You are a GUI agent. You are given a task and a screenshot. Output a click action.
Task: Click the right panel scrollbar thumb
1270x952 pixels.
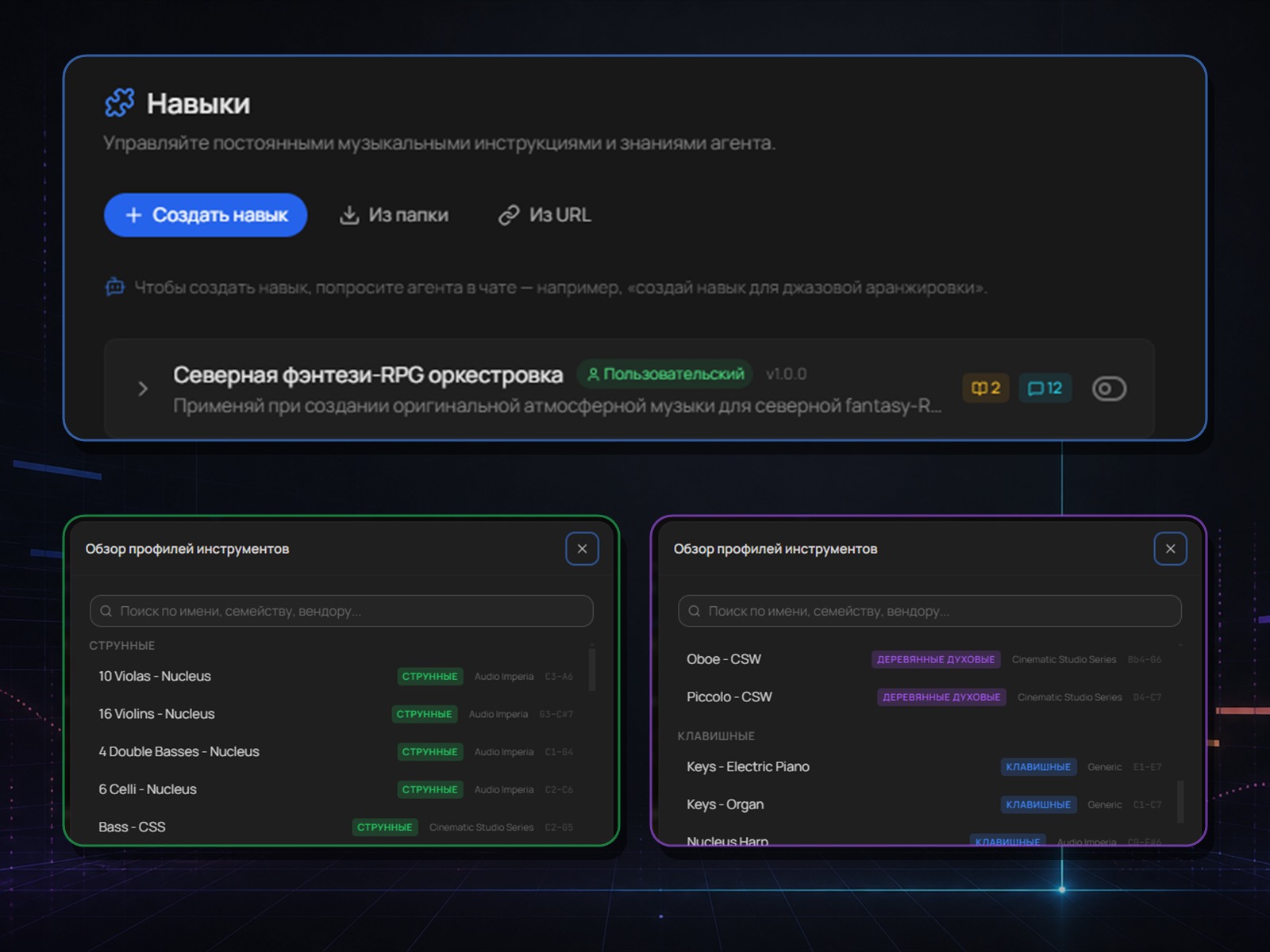[1180, 801]
